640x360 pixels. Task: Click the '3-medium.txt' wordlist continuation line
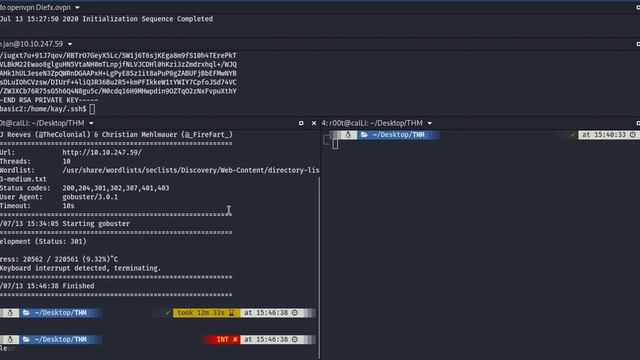(x=23, y=179)
